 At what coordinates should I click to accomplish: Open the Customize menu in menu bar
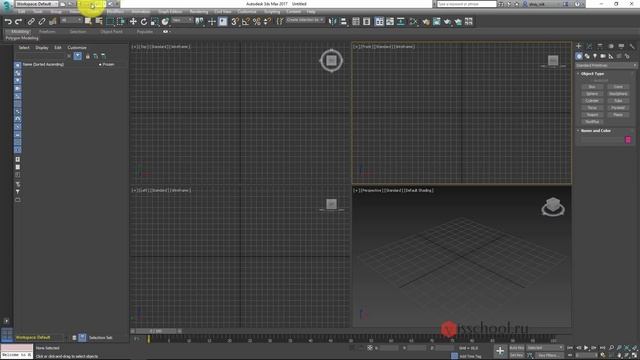[247, 12]
